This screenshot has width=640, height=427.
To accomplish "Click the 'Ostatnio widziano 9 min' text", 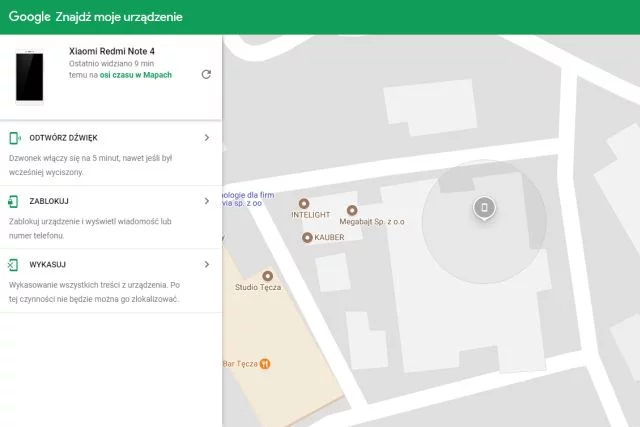I will click(x=111, y=63).
